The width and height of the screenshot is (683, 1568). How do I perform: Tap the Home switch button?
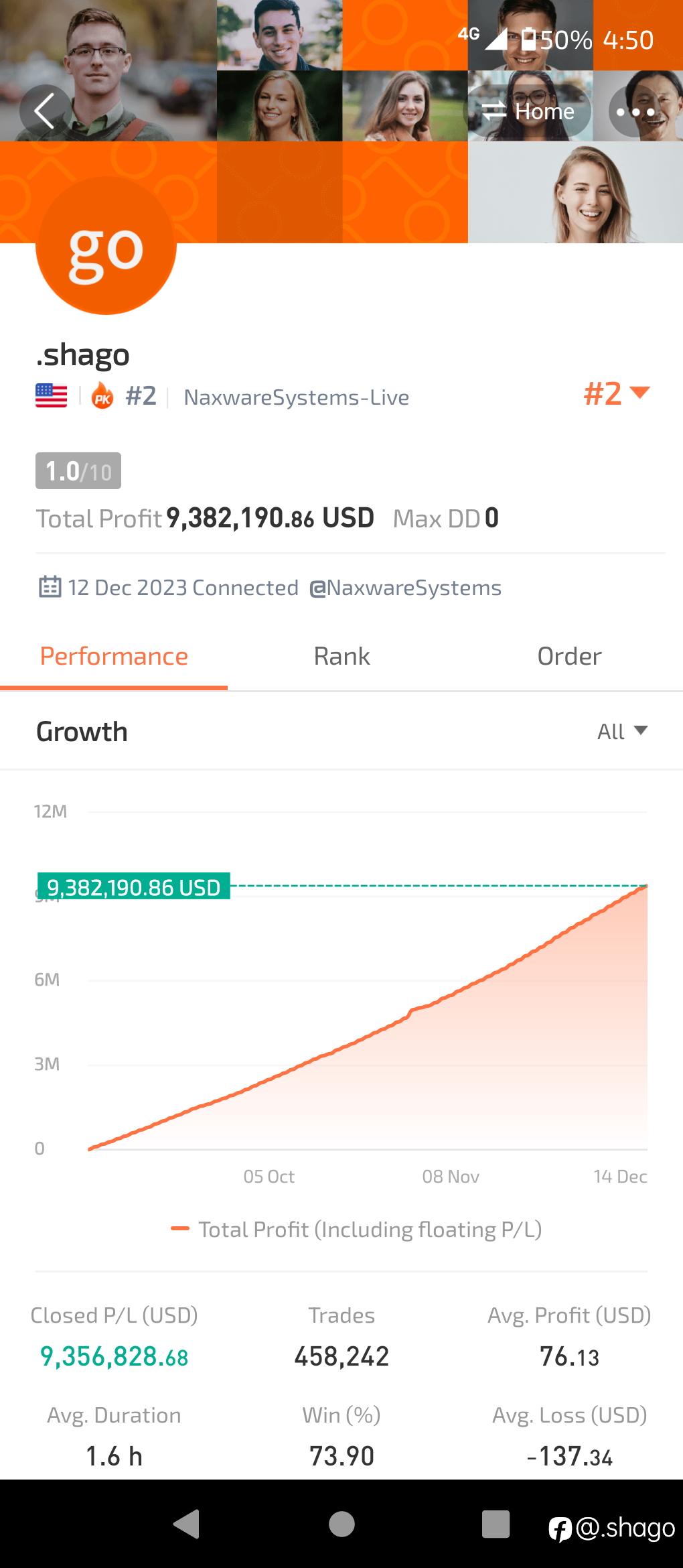(x=528, y=111)
